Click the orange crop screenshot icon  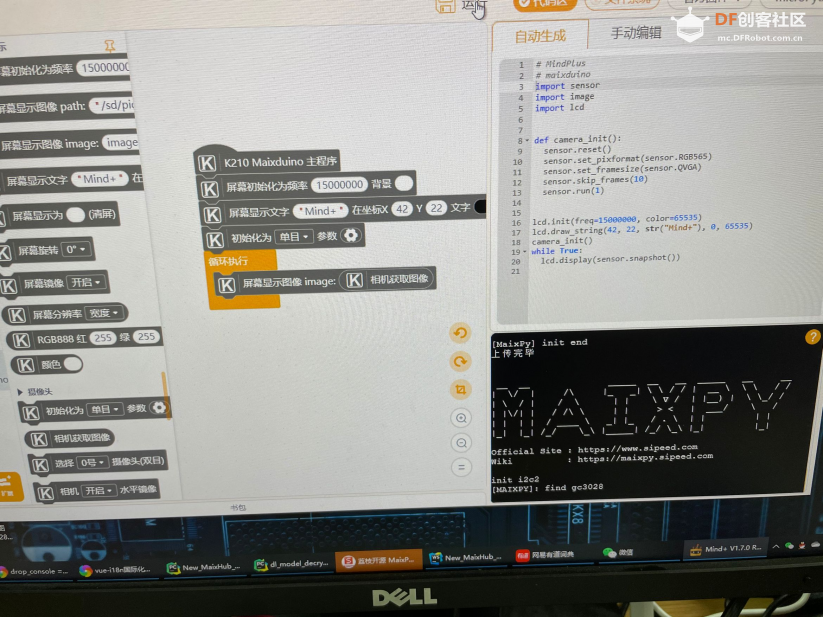click(460, 390)
